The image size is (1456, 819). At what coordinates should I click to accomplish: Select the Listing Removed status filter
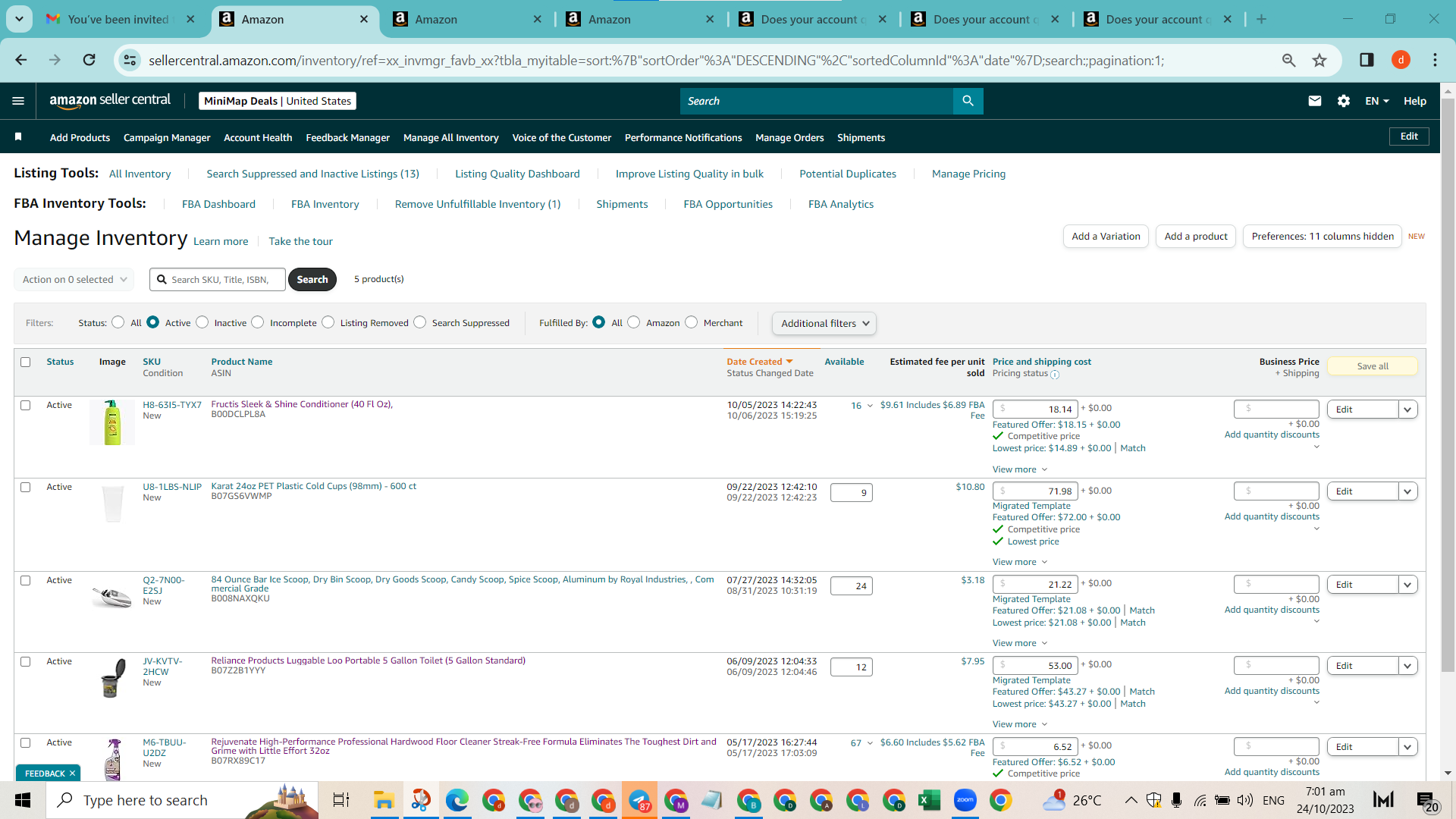point(328,322)
